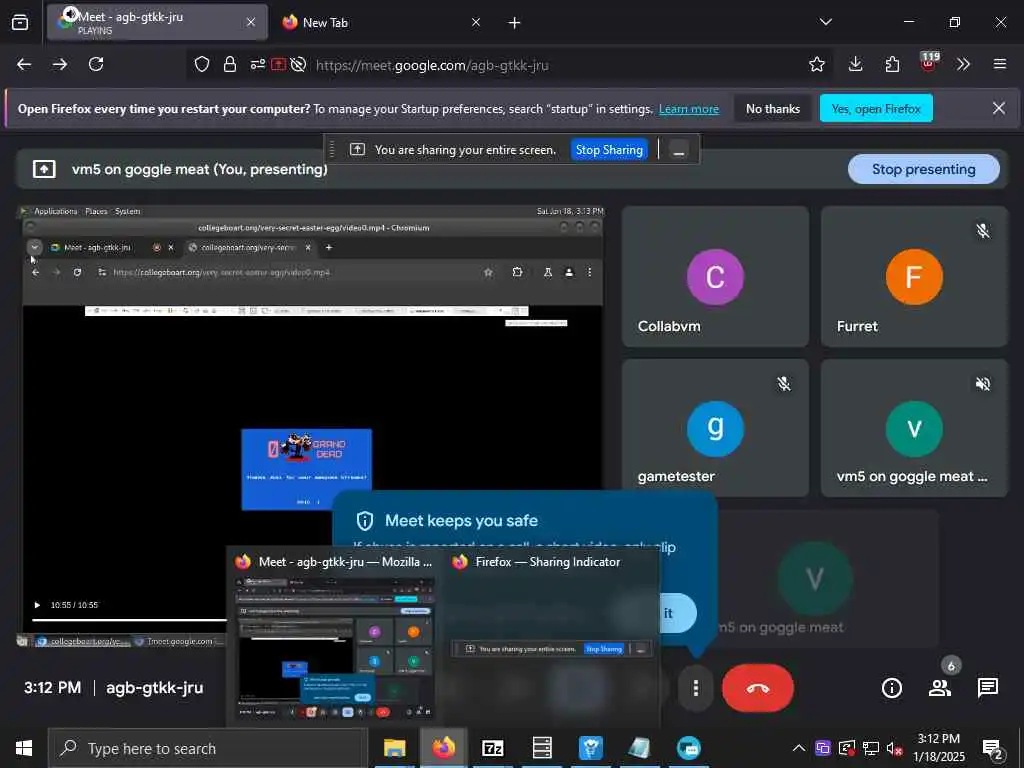Screen dimensions: 1024x768
Task: Leave the call with red hang-up button
Action: point(758,688)
